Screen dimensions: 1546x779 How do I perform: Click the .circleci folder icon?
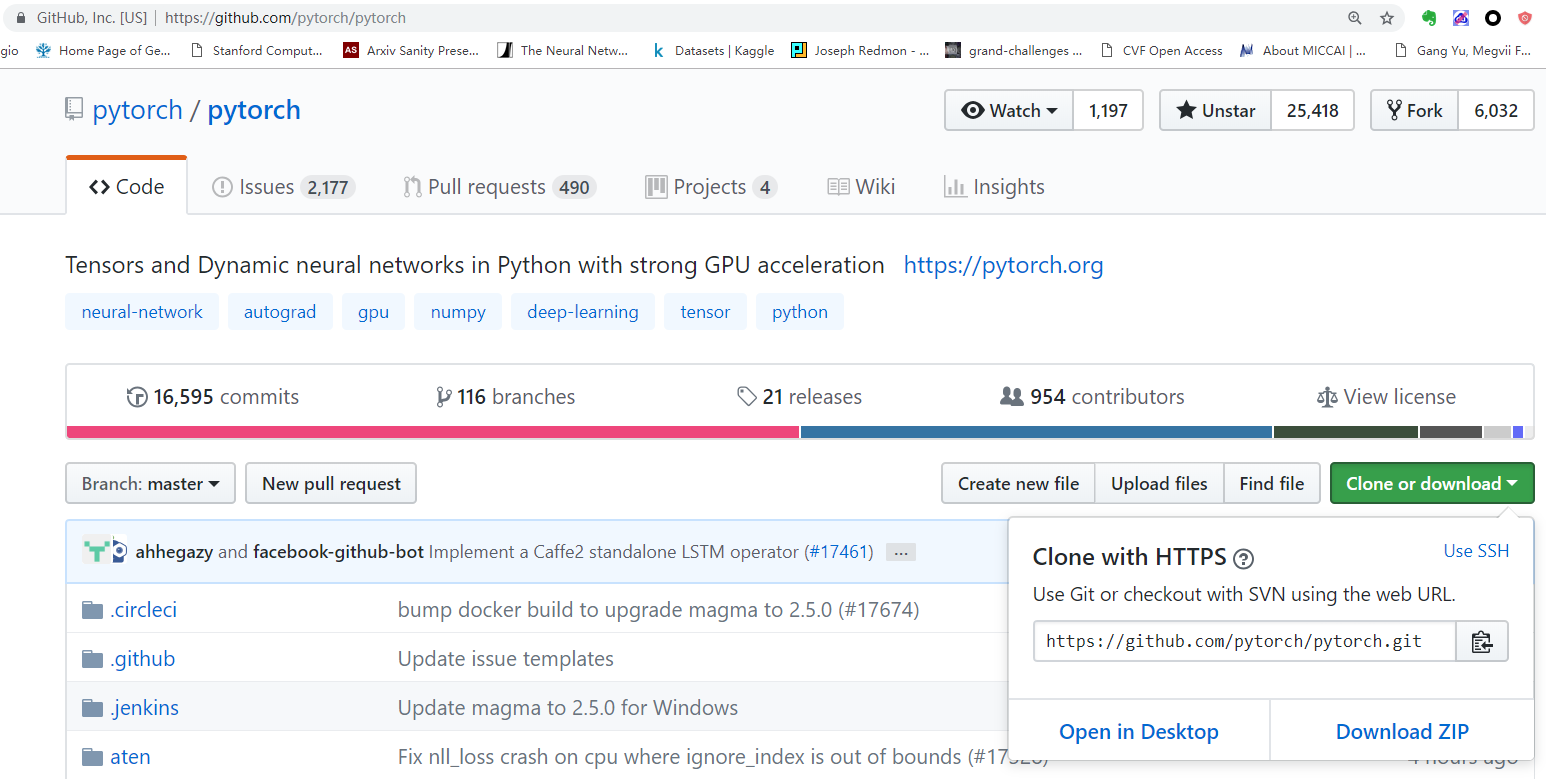(x=93, y=610)
